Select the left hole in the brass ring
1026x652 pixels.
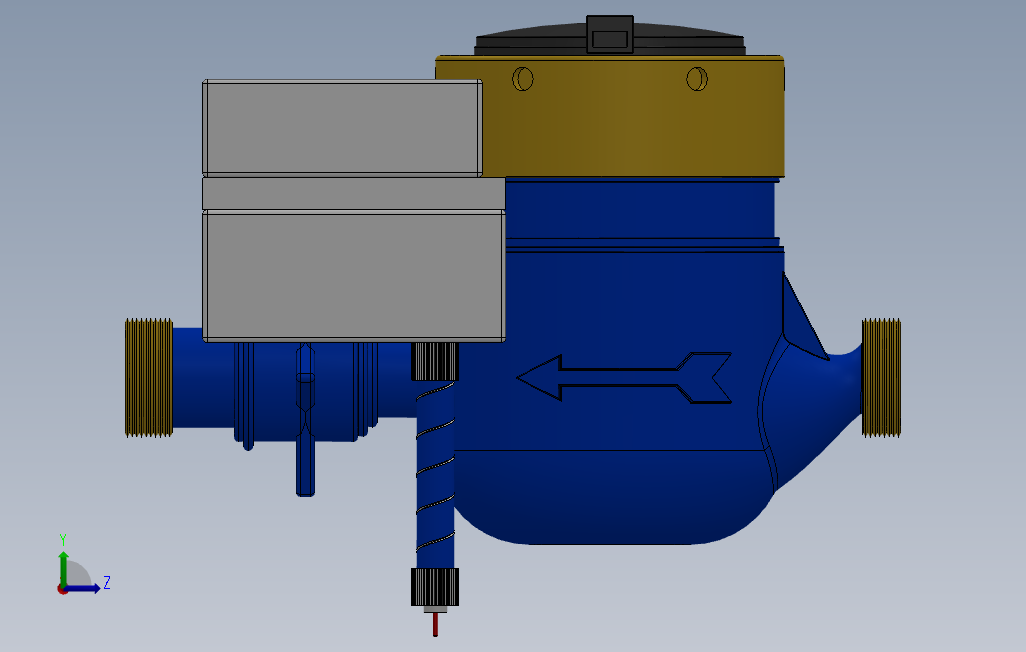pyautogui.click(x=523, y=79)
